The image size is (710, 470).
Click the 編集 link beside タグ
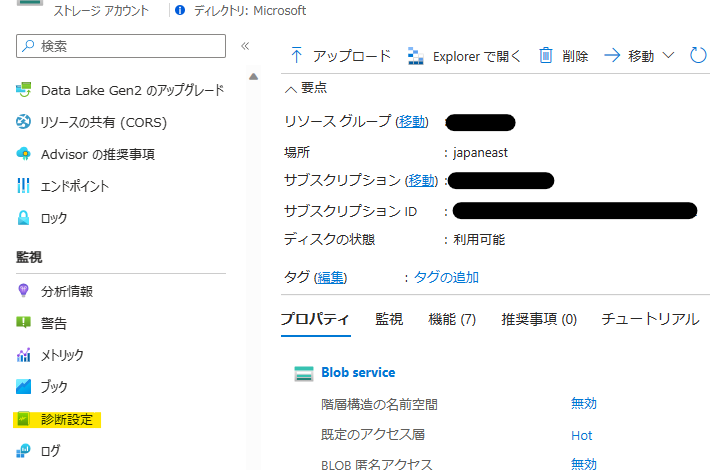[330, 277]
